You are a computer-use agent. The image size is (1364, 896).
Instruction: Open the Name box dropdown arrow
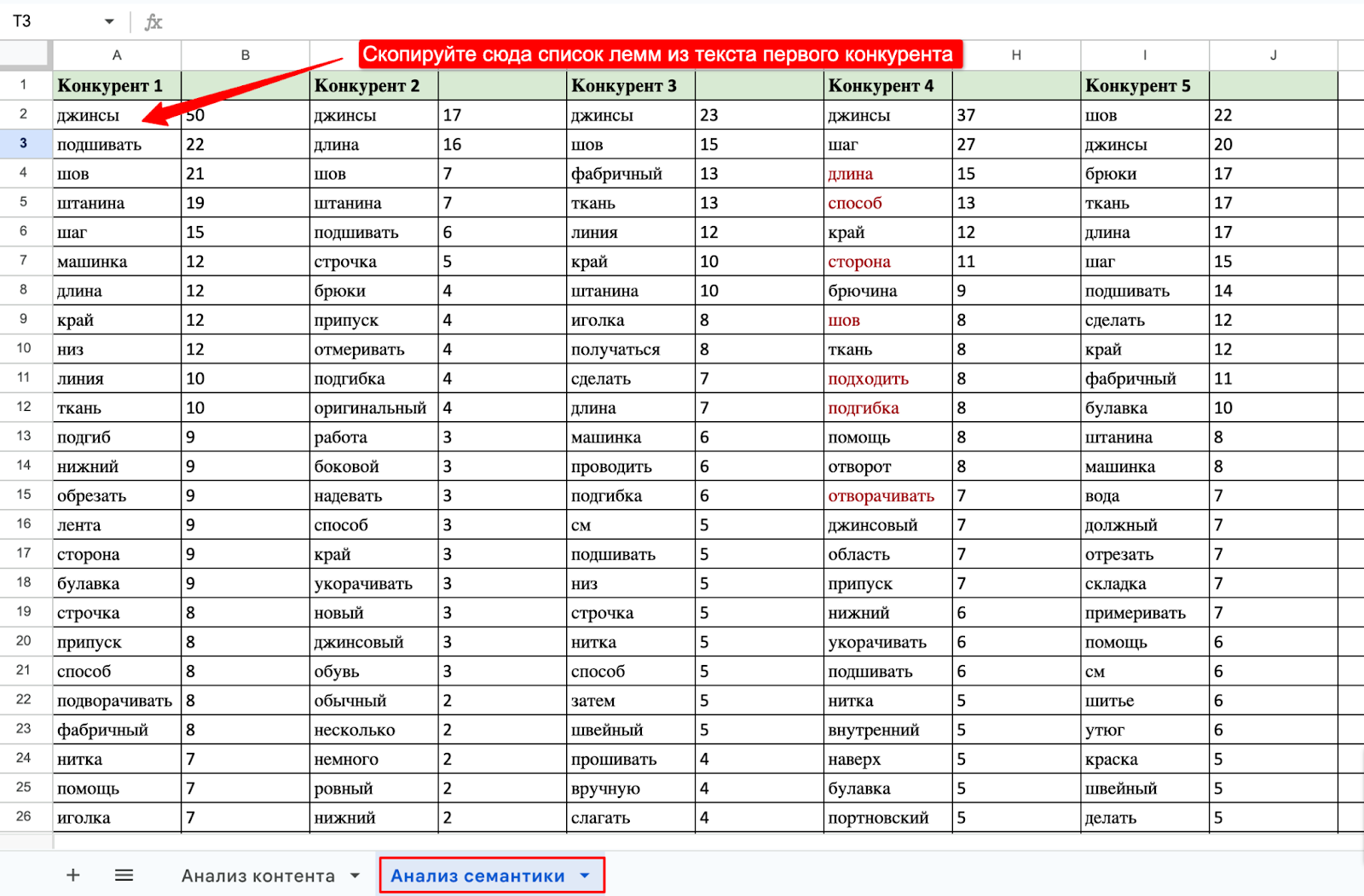109,21
